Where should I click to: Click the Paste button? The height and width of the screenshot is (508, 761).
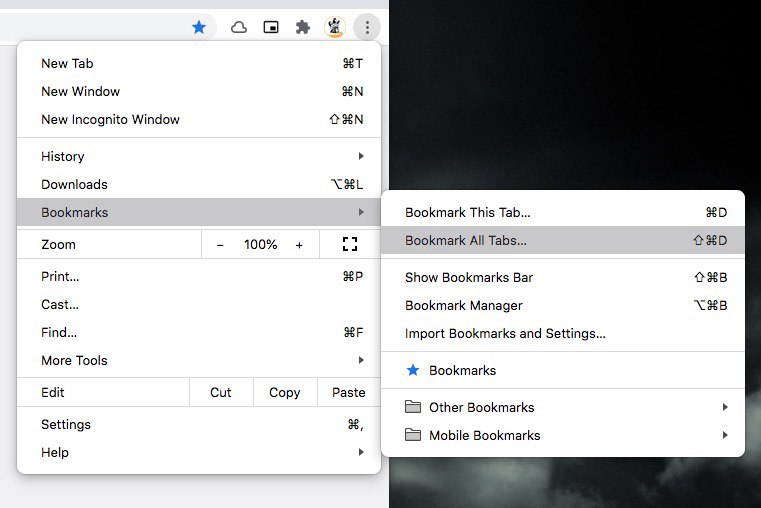click(349, 393)
